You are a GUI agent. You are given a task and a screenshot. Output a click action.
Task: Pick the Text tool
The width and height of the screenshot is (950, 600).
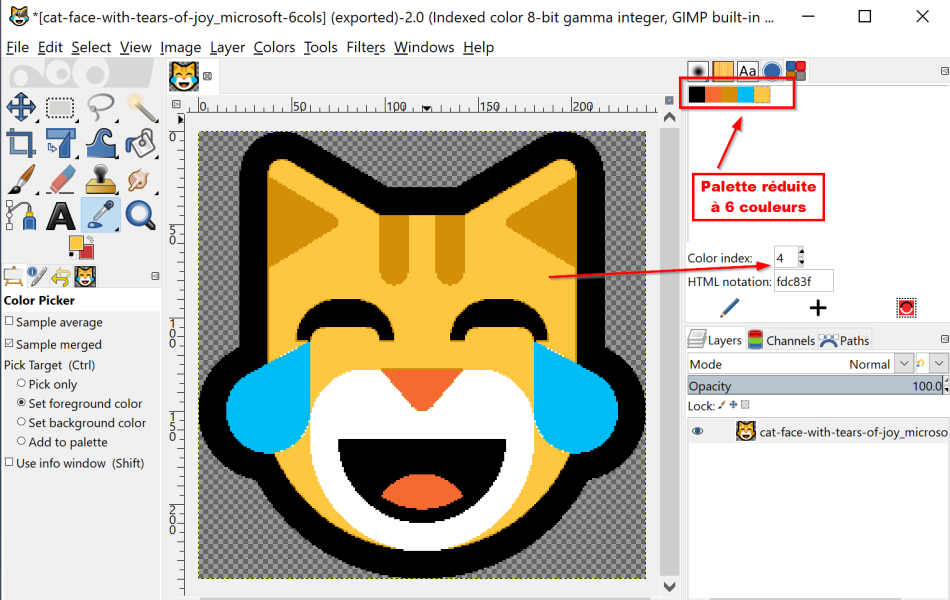click(61, 216)
